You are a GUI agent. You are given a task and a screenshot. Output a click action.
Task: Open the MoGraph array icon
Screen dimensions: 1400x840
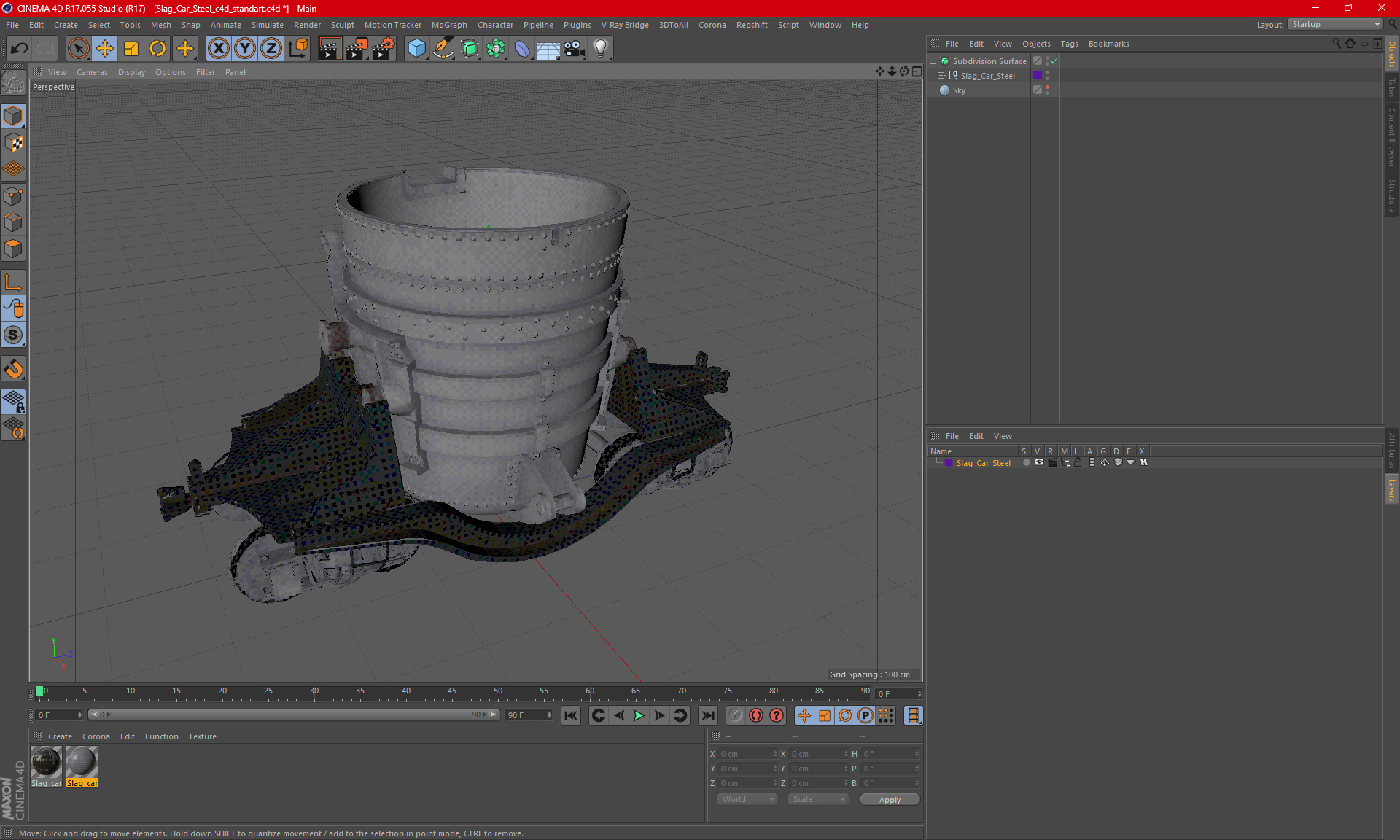pos(496,49)
